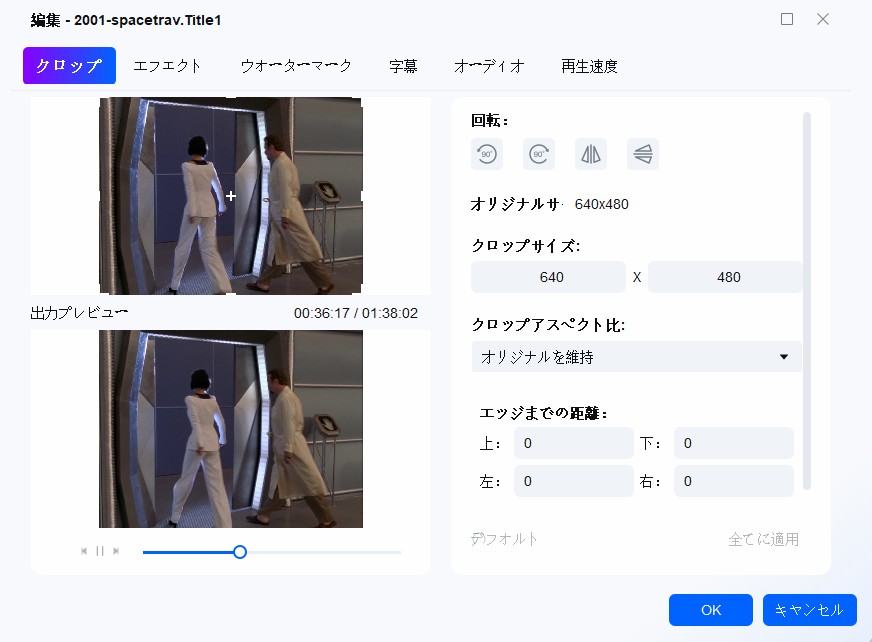Jump to previous frame button
The image size is (872, 642).
(84, 551)
